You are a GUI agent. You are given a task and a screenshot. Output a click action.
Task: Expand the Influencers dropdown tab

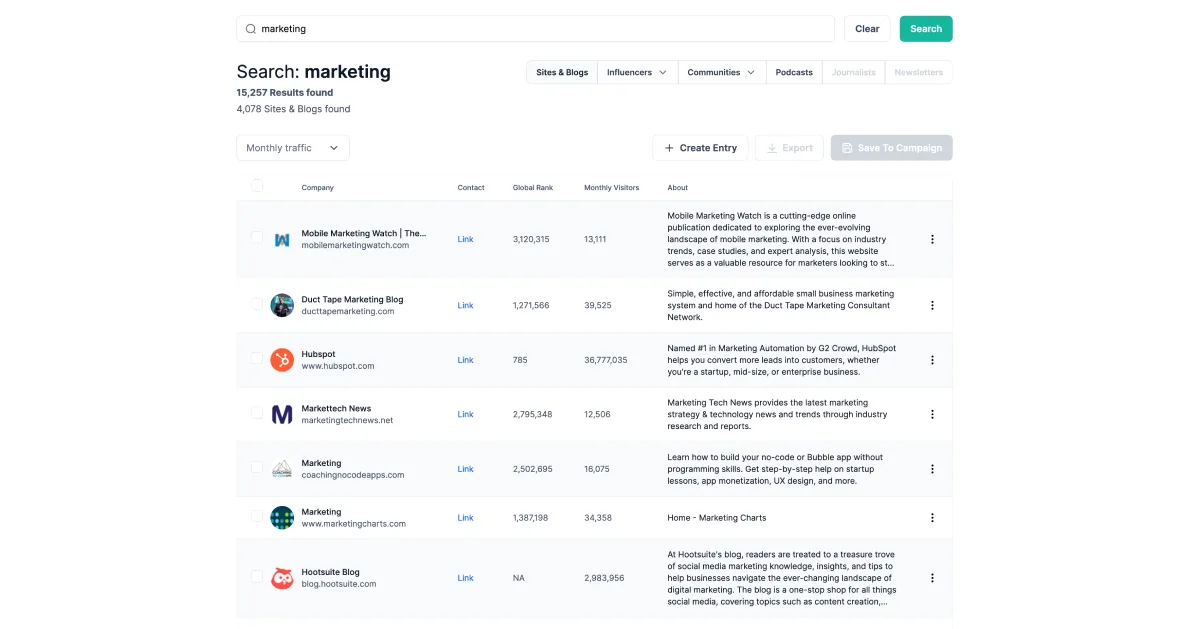[x=637, y=72]
